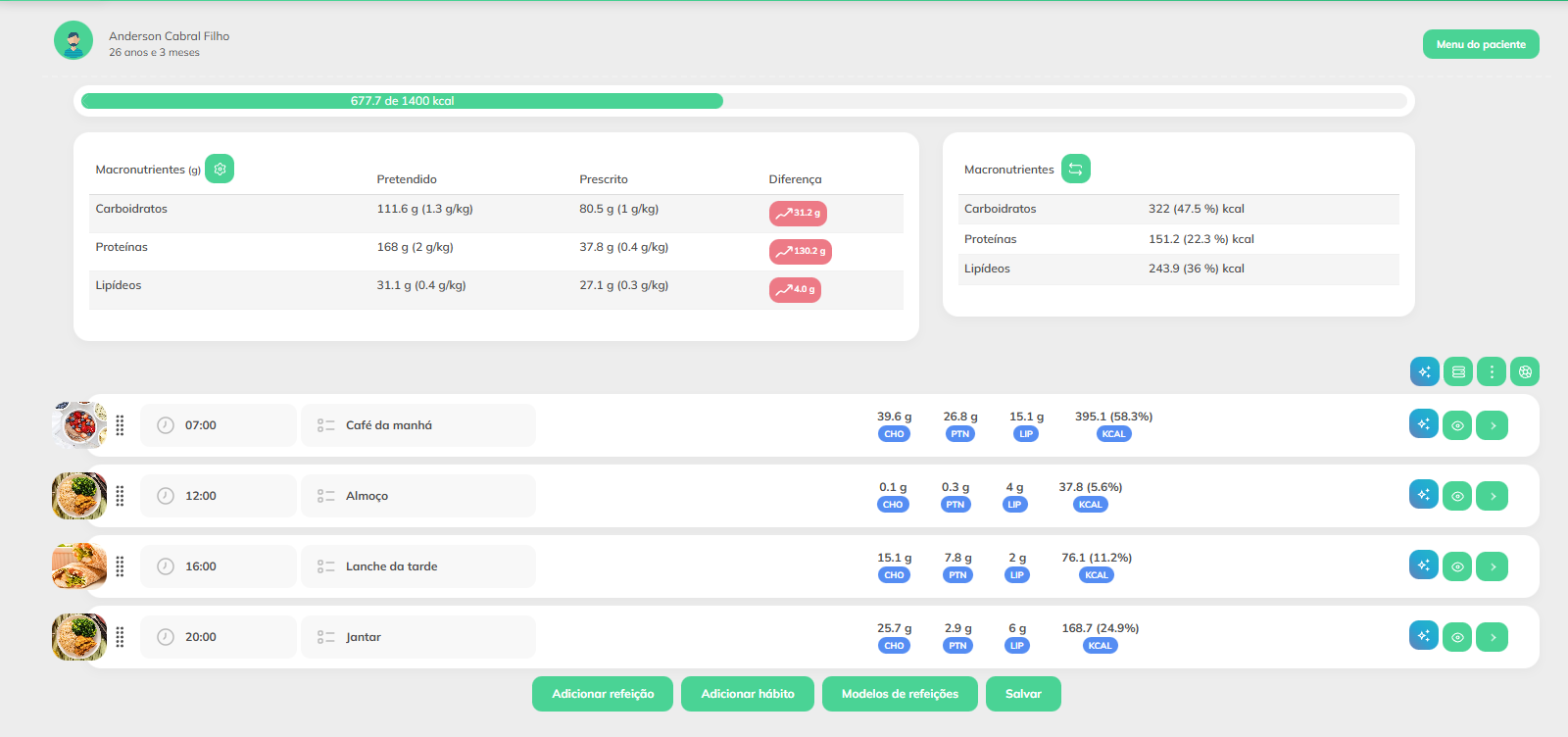Image resolution: width=1568 pixels, height=737 pixels.
Task: Edit the 20:00 time field
Action: coord(219,637)
